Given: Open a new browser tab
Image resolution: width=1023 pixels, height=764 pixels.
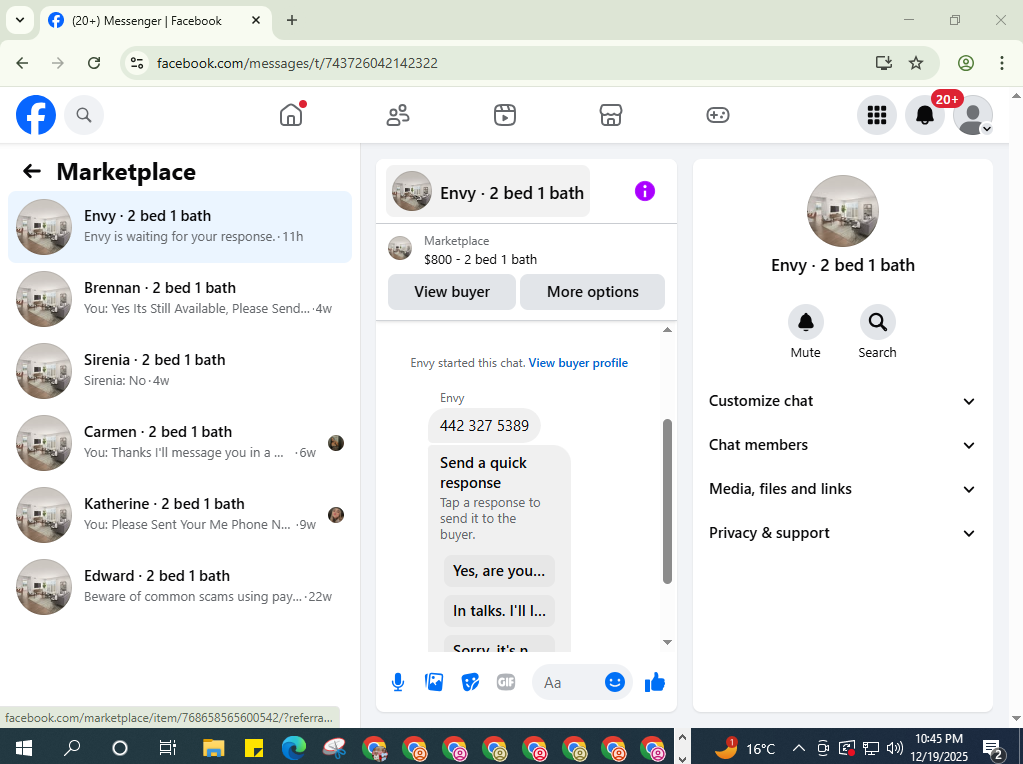Looking at the screenshot, I should click(292, 20).
